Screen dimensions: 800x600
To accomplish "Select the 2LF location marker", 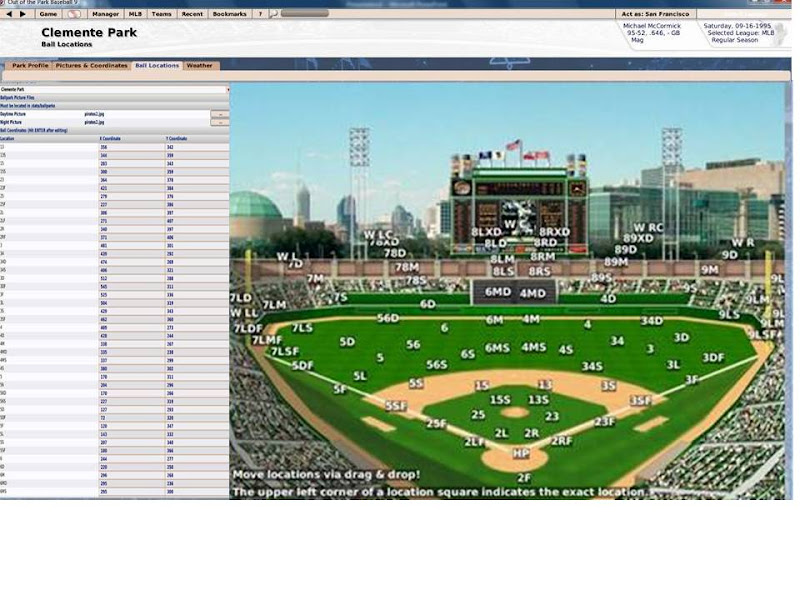I will click(474, 442).
